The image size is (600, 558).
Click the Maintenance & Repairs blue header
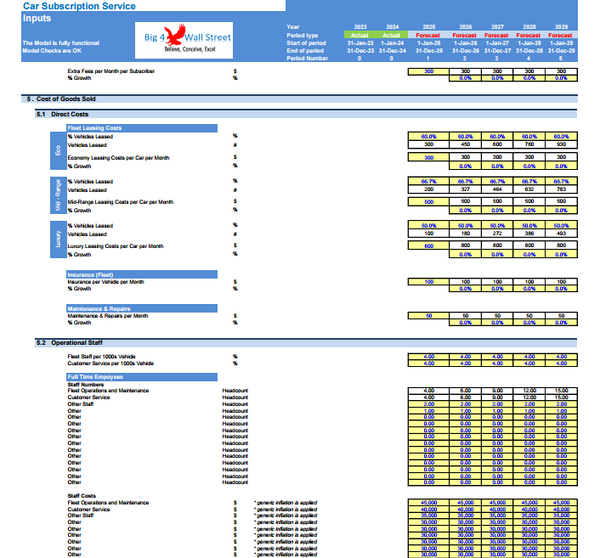click(x=140, y=307)
